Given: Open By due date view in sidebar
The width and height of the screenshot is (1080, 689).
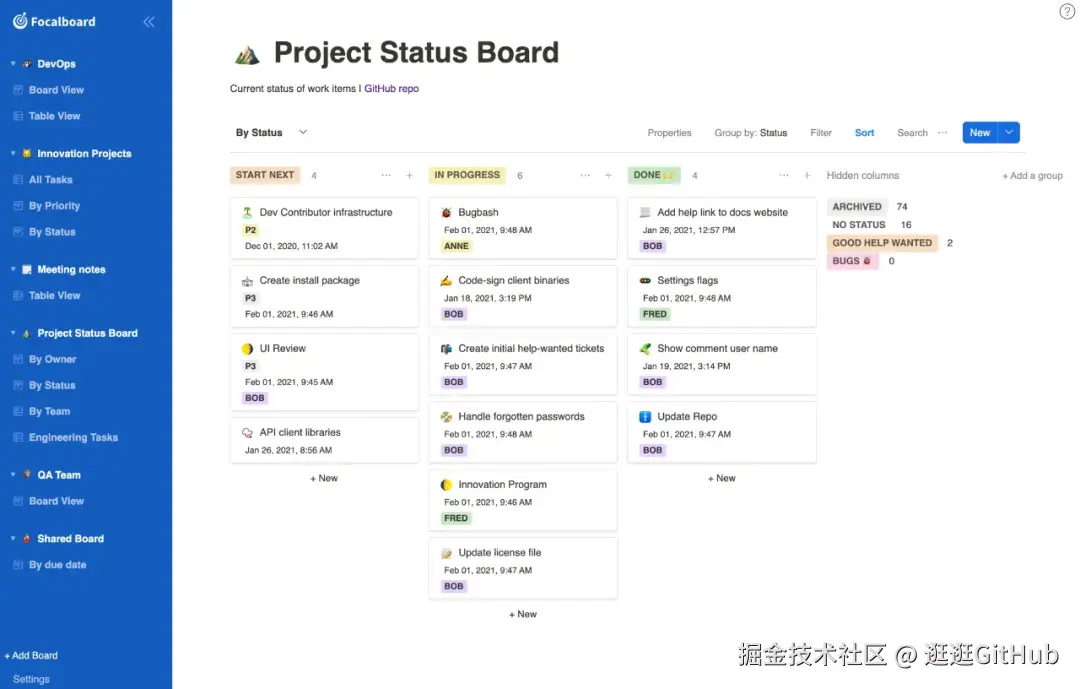Looking at the screenshot, I should point(57,565).
